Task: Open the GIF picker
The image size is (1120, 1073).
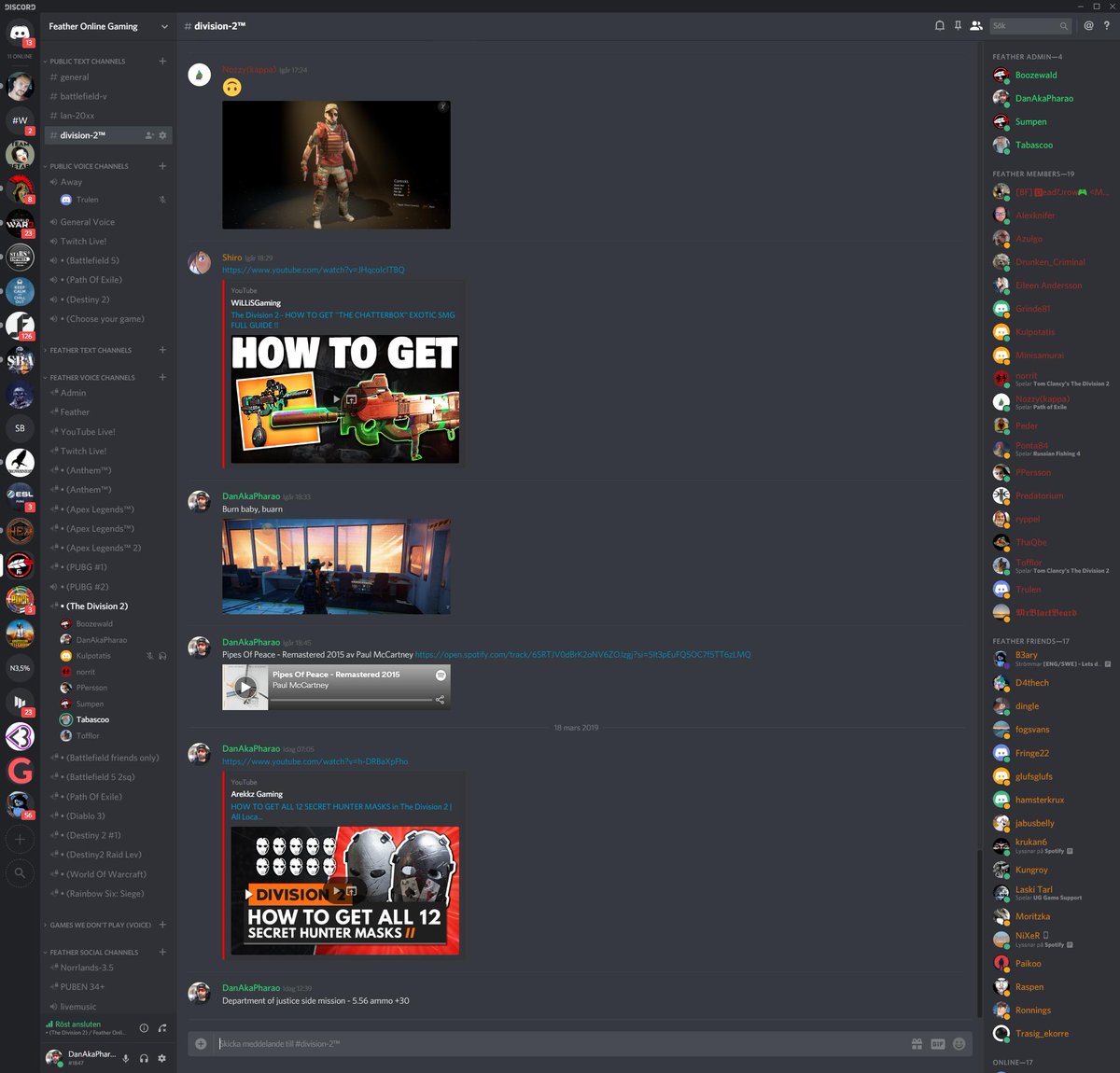Action: (x=938, y=1043)
